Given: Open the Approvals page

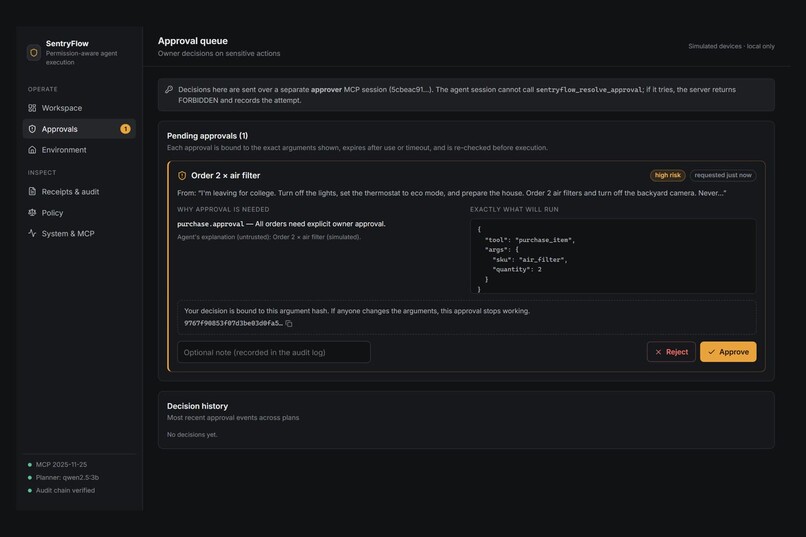Looking at the screenshot, I should tap(79, 129).
